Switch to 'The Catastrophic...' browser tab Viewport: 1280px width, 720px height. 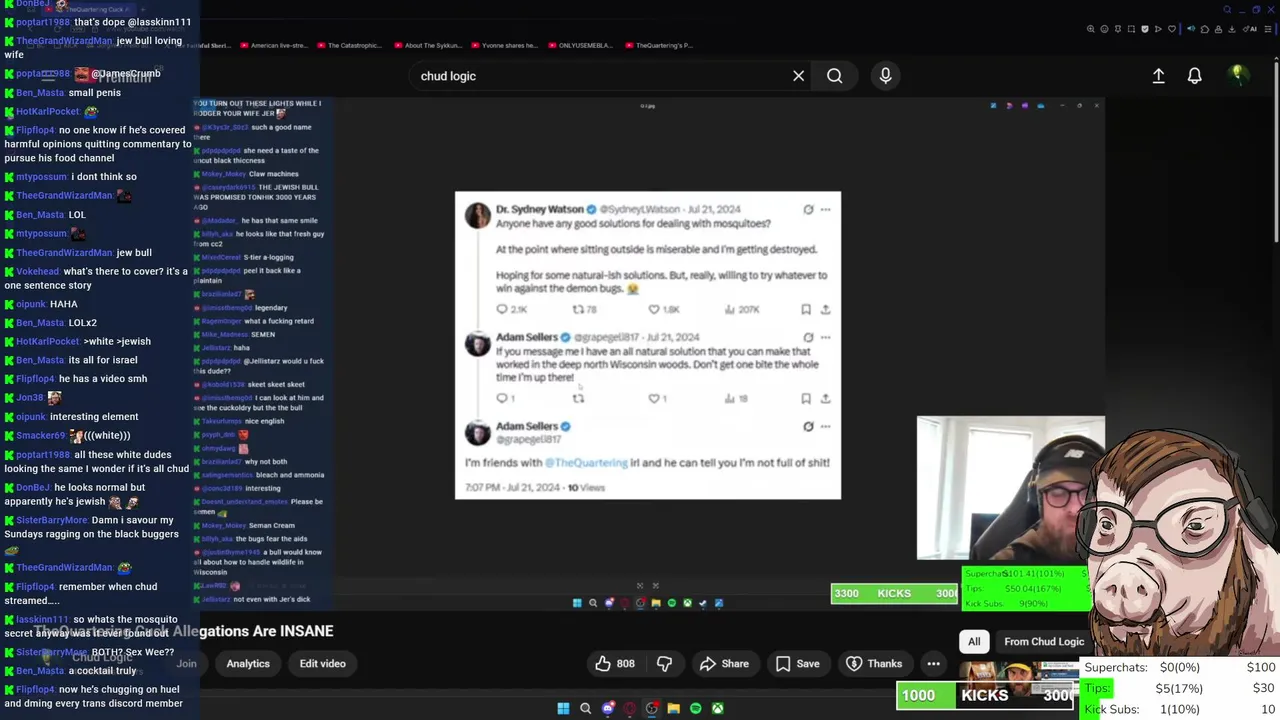349,45
